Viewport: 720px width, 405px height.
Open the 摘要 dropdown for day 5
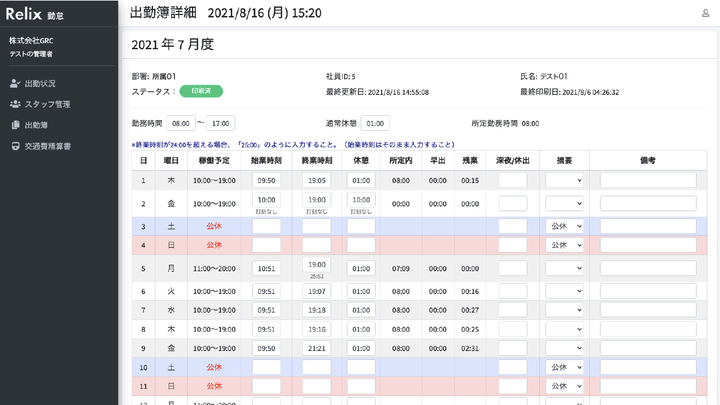tap(564, 268)
